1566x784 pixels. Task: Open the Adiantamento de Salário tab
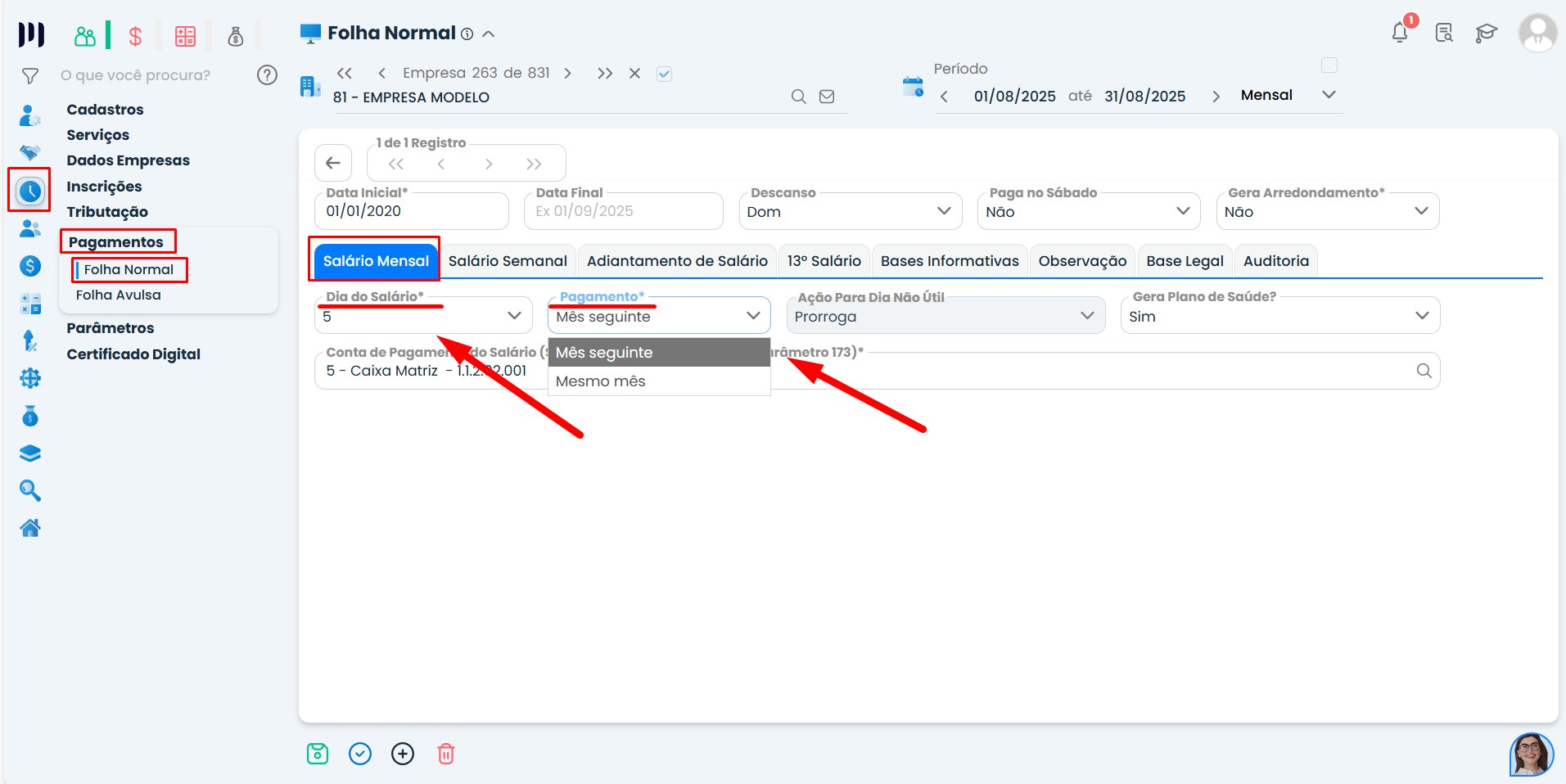tap(677, 260)
